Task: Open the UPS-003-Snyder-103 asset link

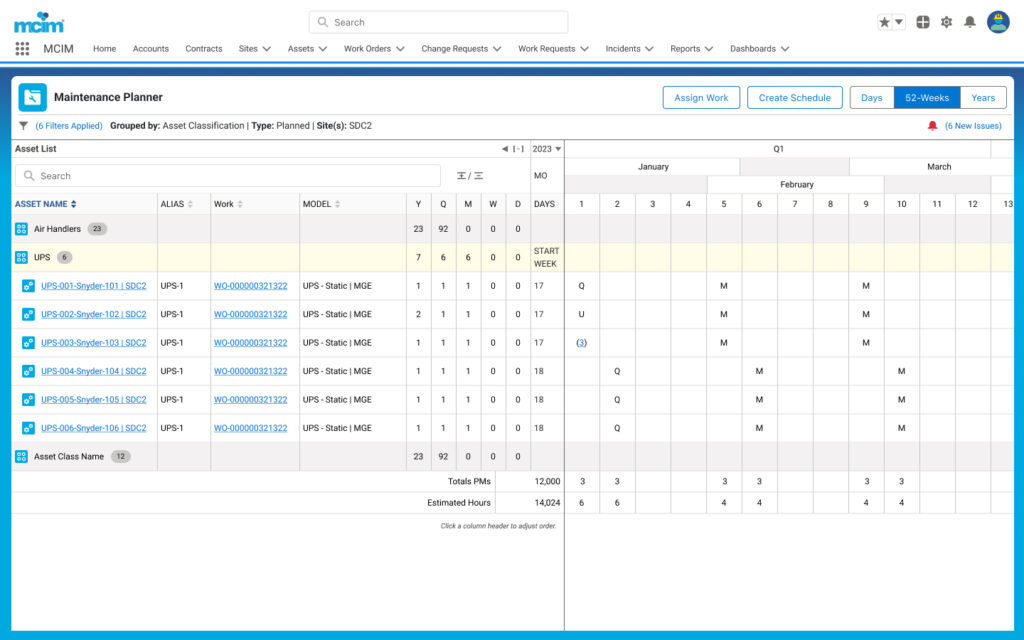Action: 93,342
